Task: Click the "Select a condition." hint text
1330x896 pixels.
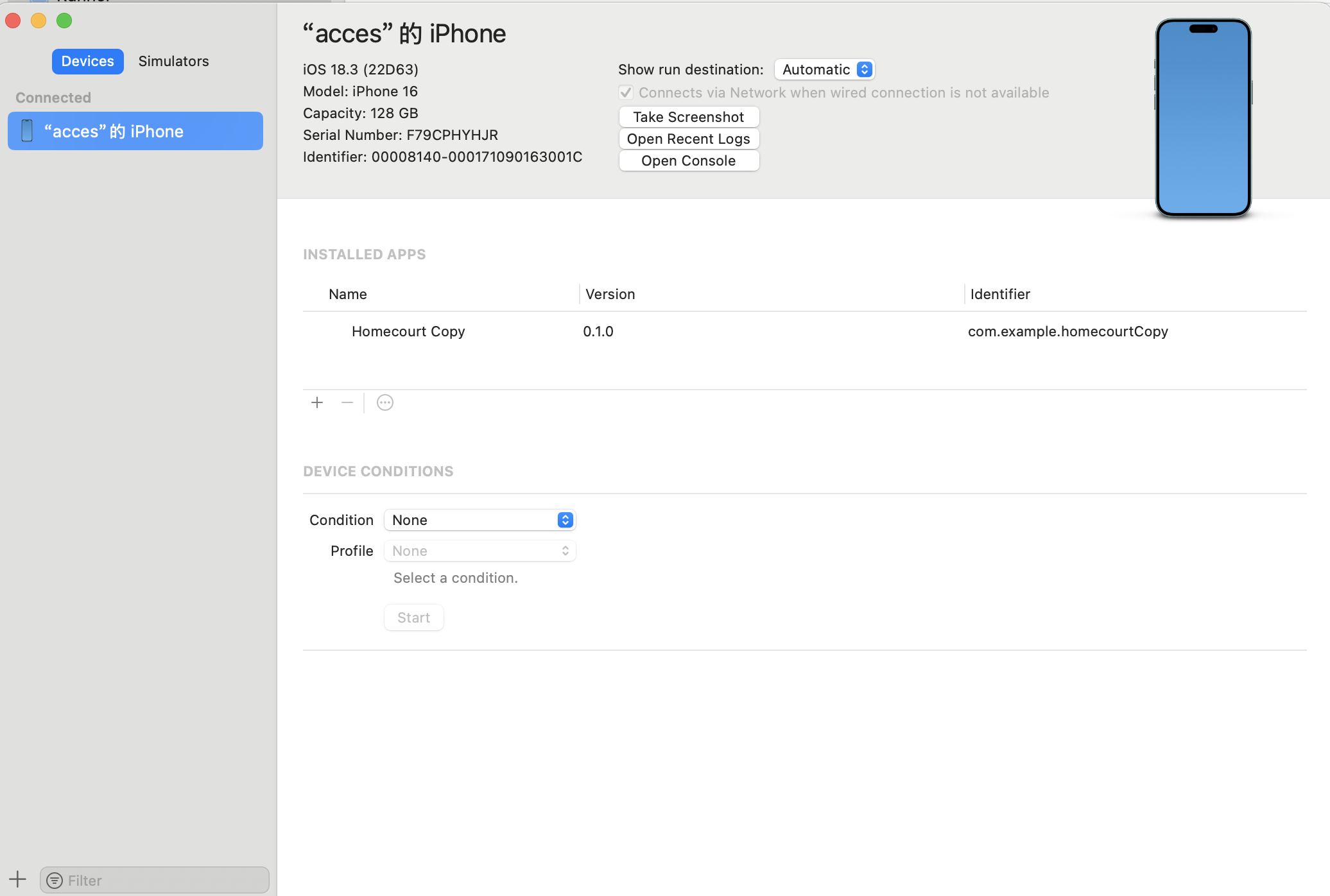Action: click(456, 578)
